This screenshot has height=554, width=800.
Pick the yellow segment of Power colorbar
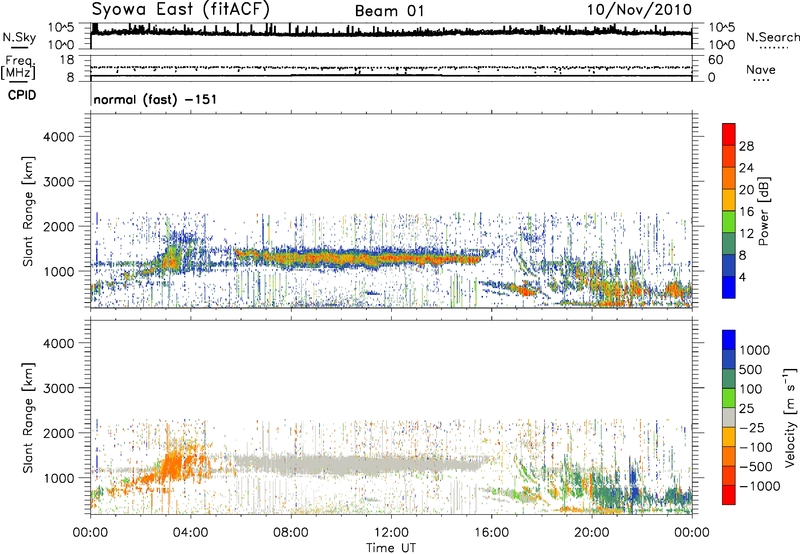click(x=729, y=199)
